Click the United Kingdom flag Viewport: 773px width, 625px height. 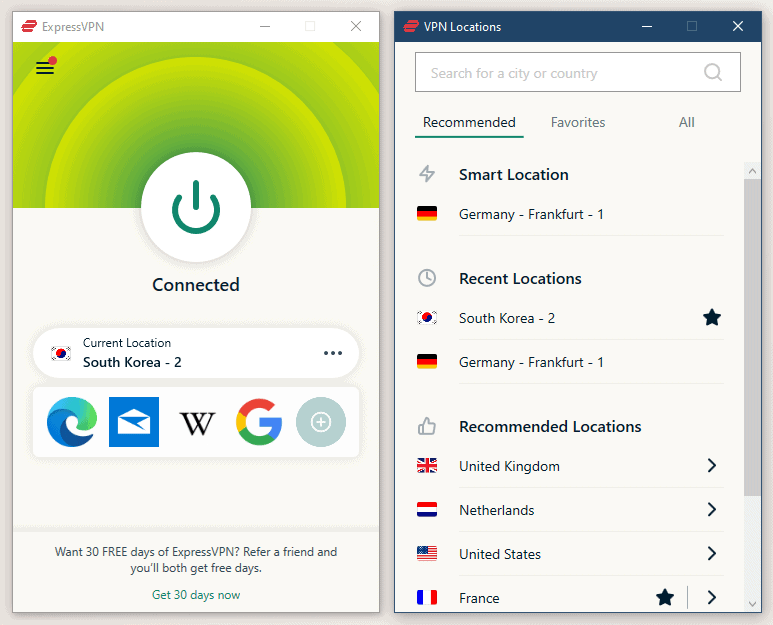[427, 465]
